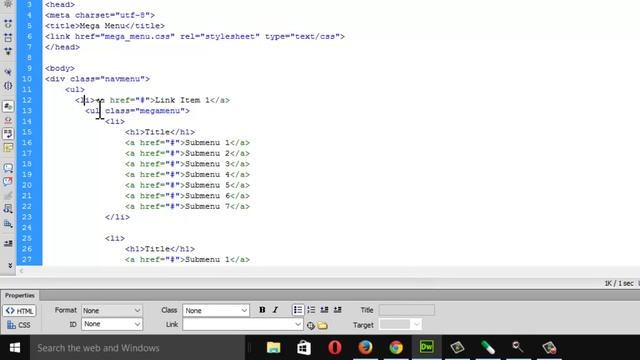
Task: Open the Recent Snippets icon
Action: 8,209
